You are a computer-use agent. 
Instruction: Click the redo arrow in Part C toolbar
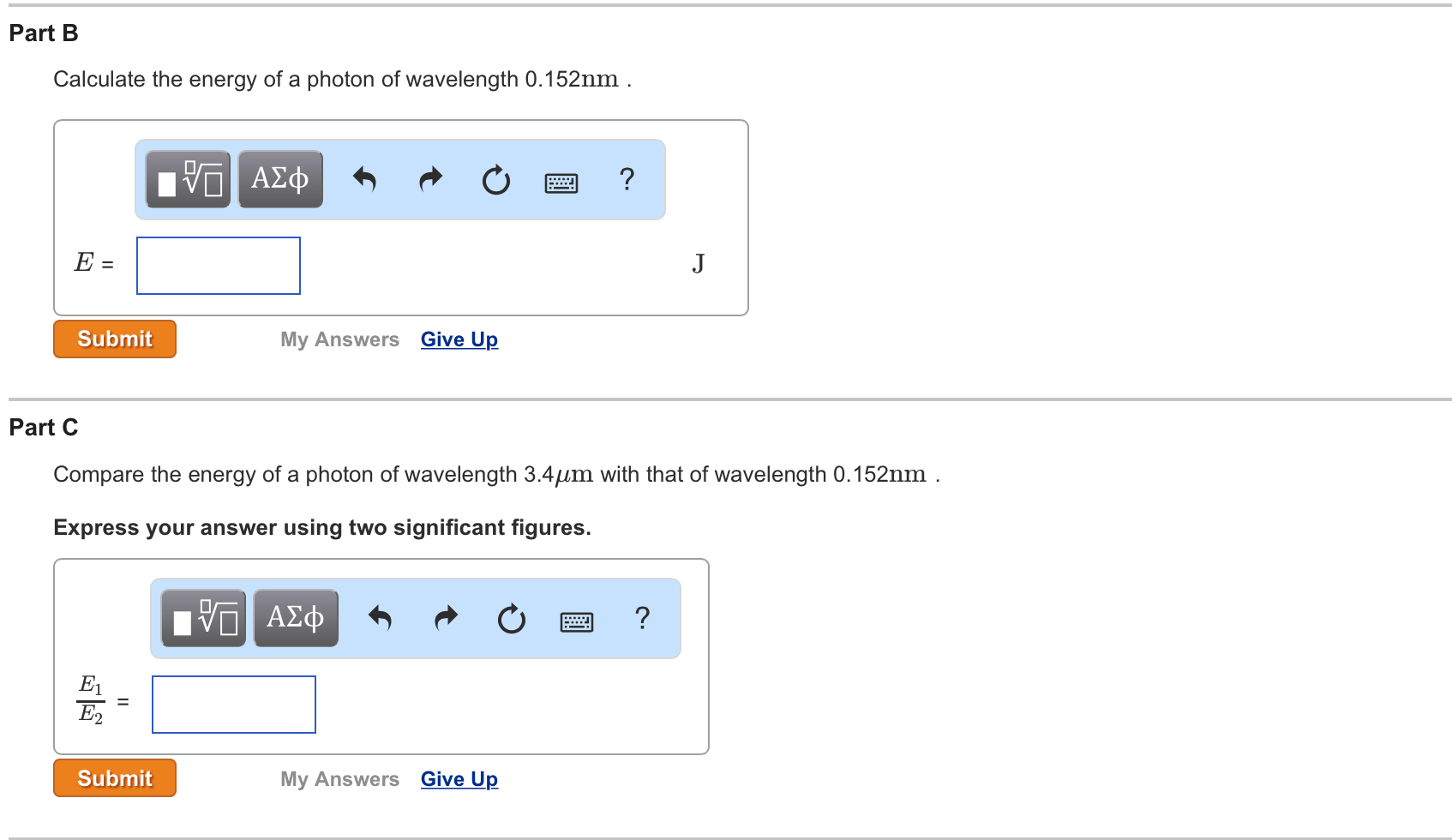(446, 618)
